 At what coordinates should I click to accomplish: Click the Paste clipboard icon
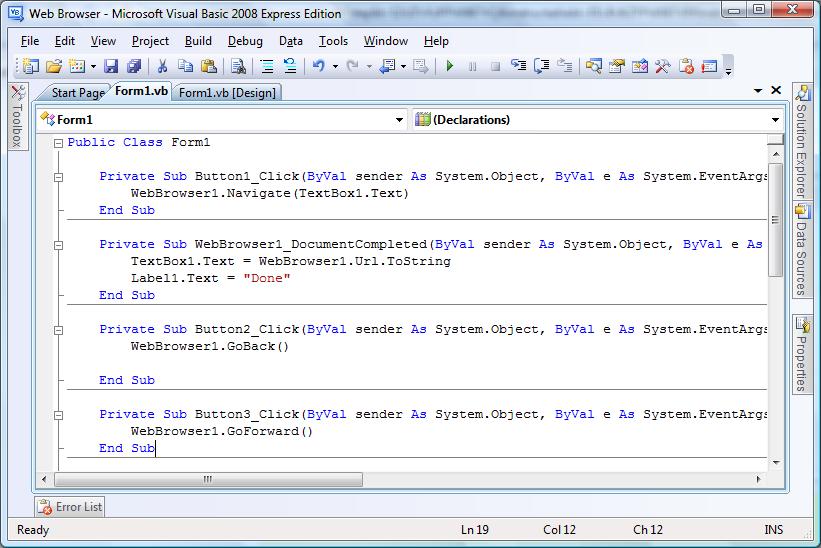pos(208,66)
